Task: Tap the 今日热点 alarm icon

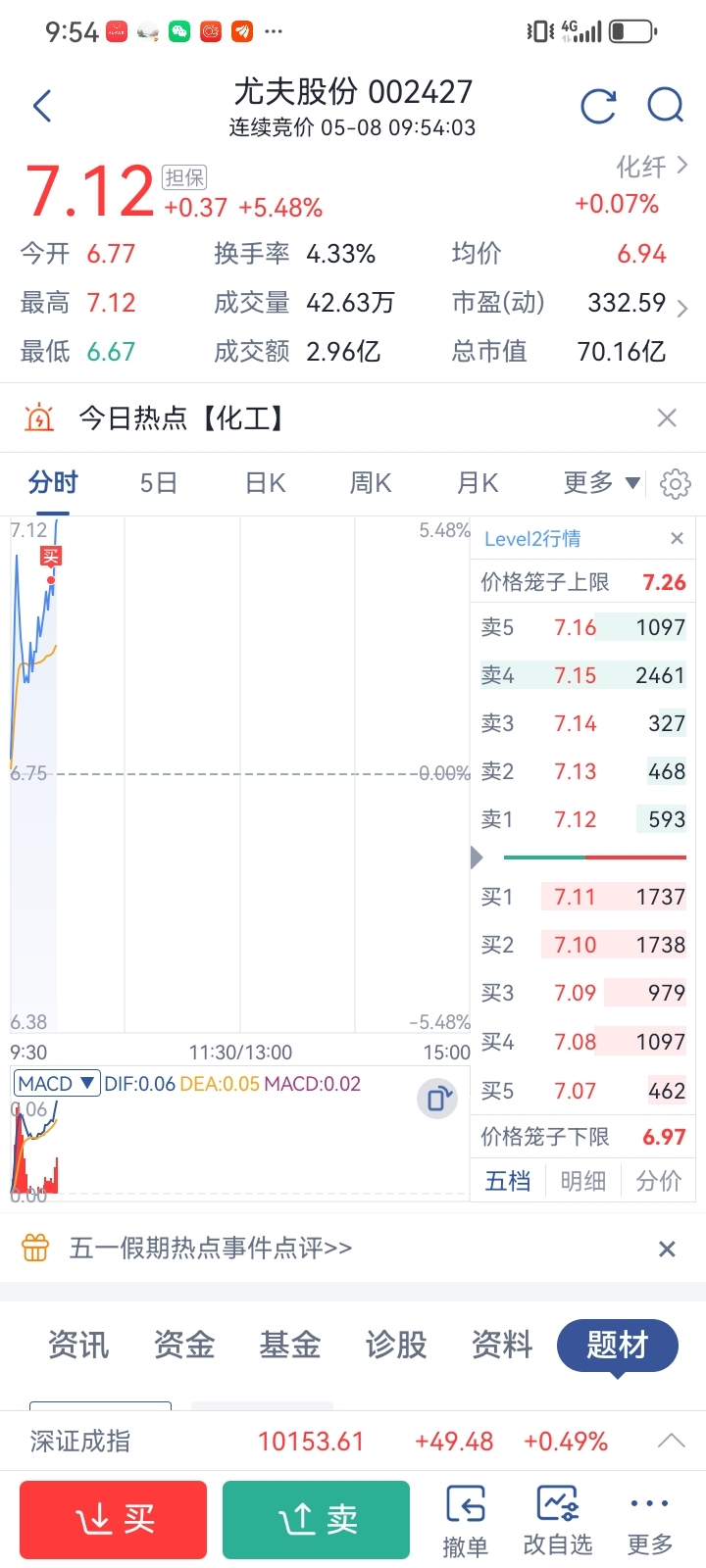Action: click(38, 418)
